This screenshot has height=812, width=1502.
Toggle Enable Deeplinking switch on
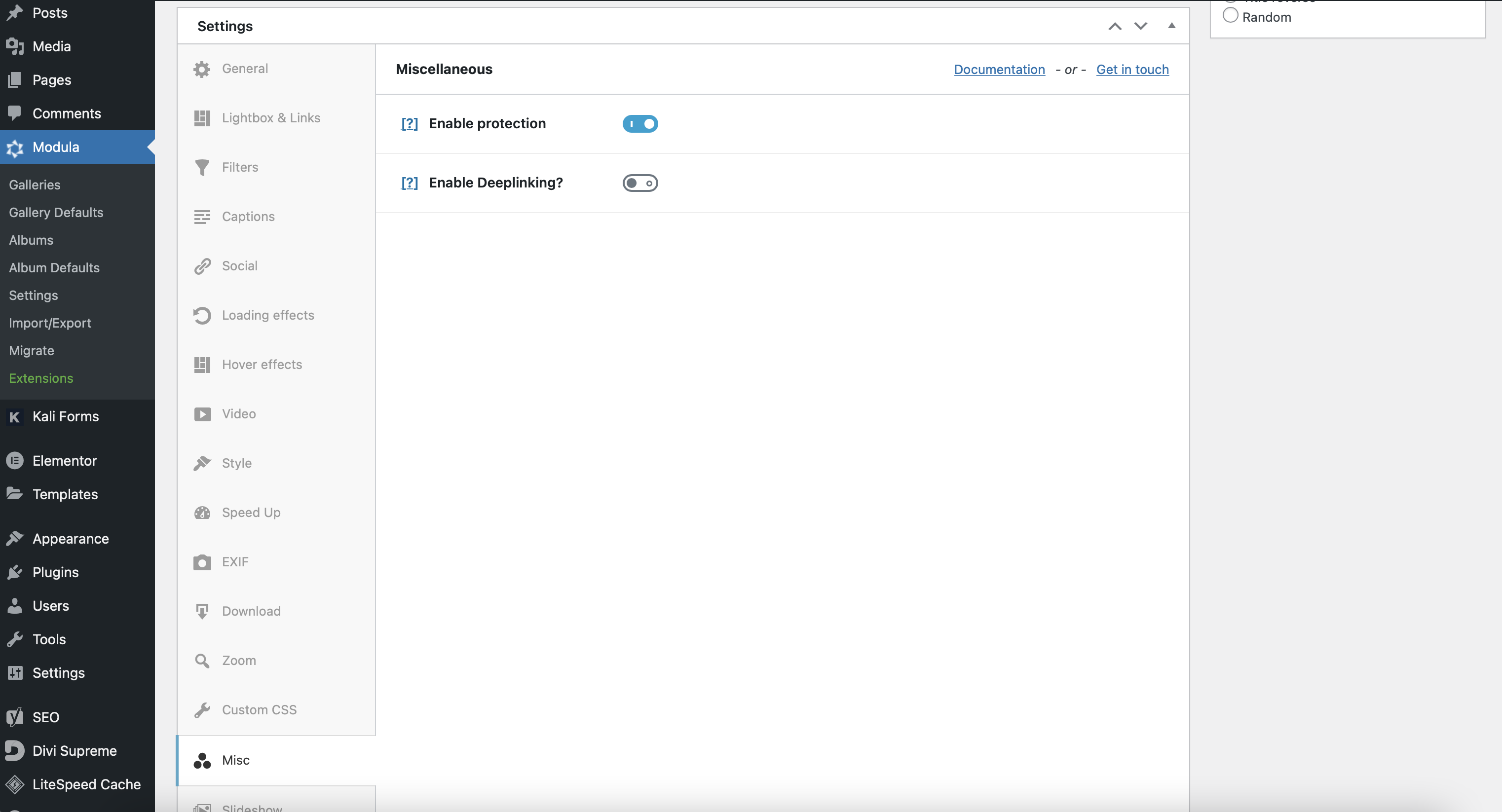pyautogui.click(x=640, y=182)
